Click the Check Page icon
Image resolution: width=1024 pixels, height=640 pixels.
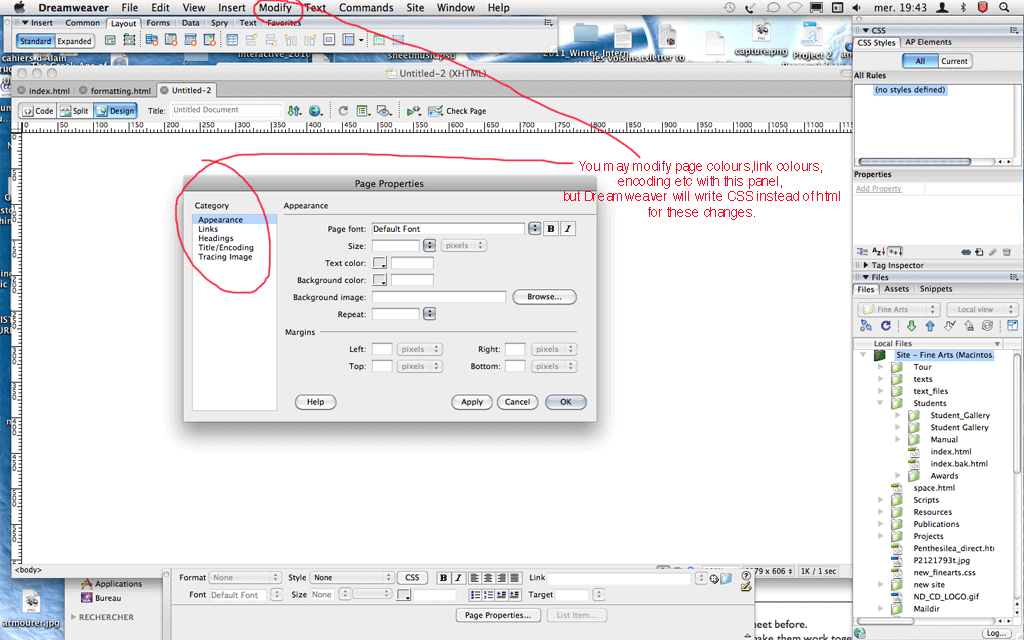point(435,111)
